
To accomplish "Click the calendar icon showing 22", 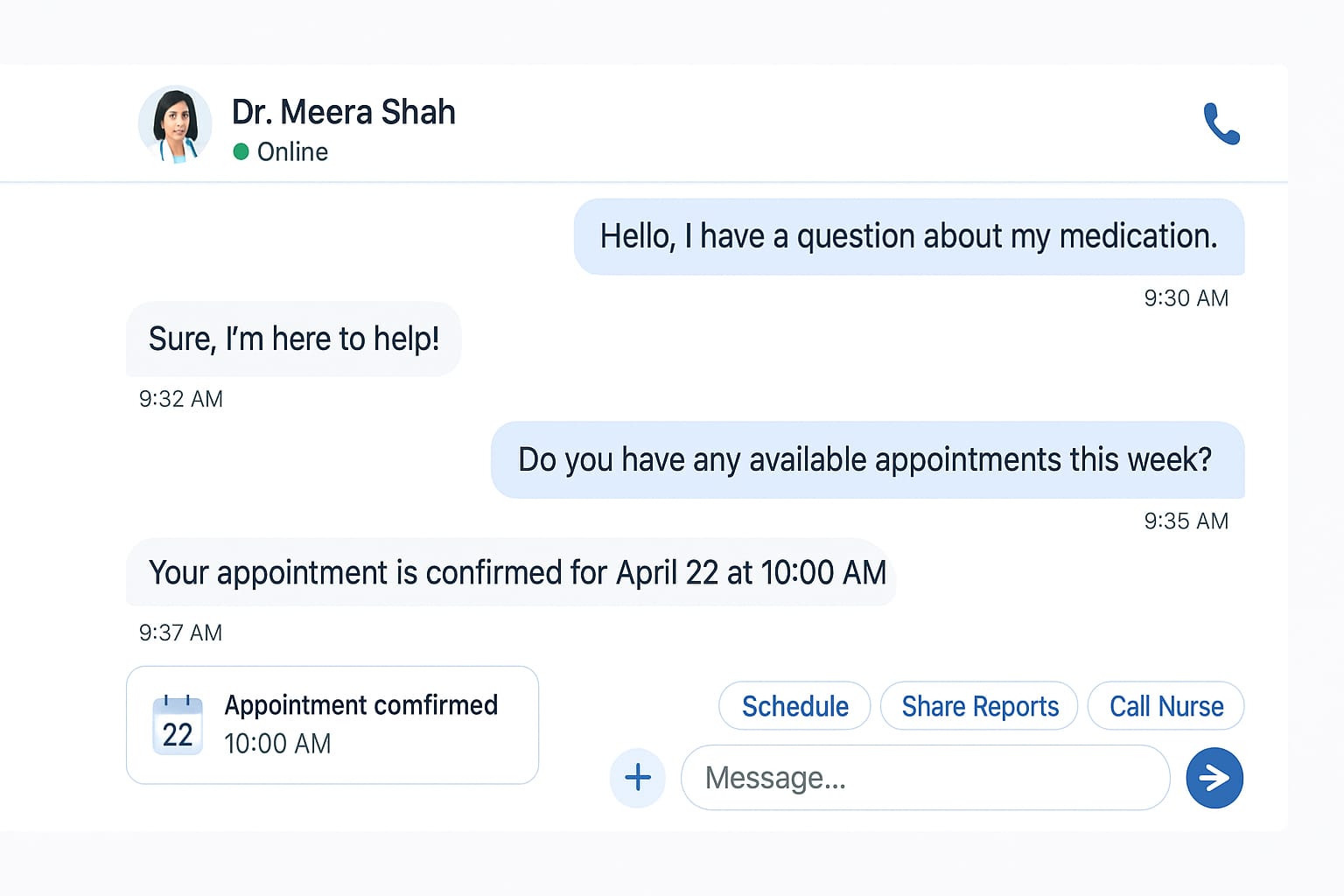I will (x=178, y=725).
